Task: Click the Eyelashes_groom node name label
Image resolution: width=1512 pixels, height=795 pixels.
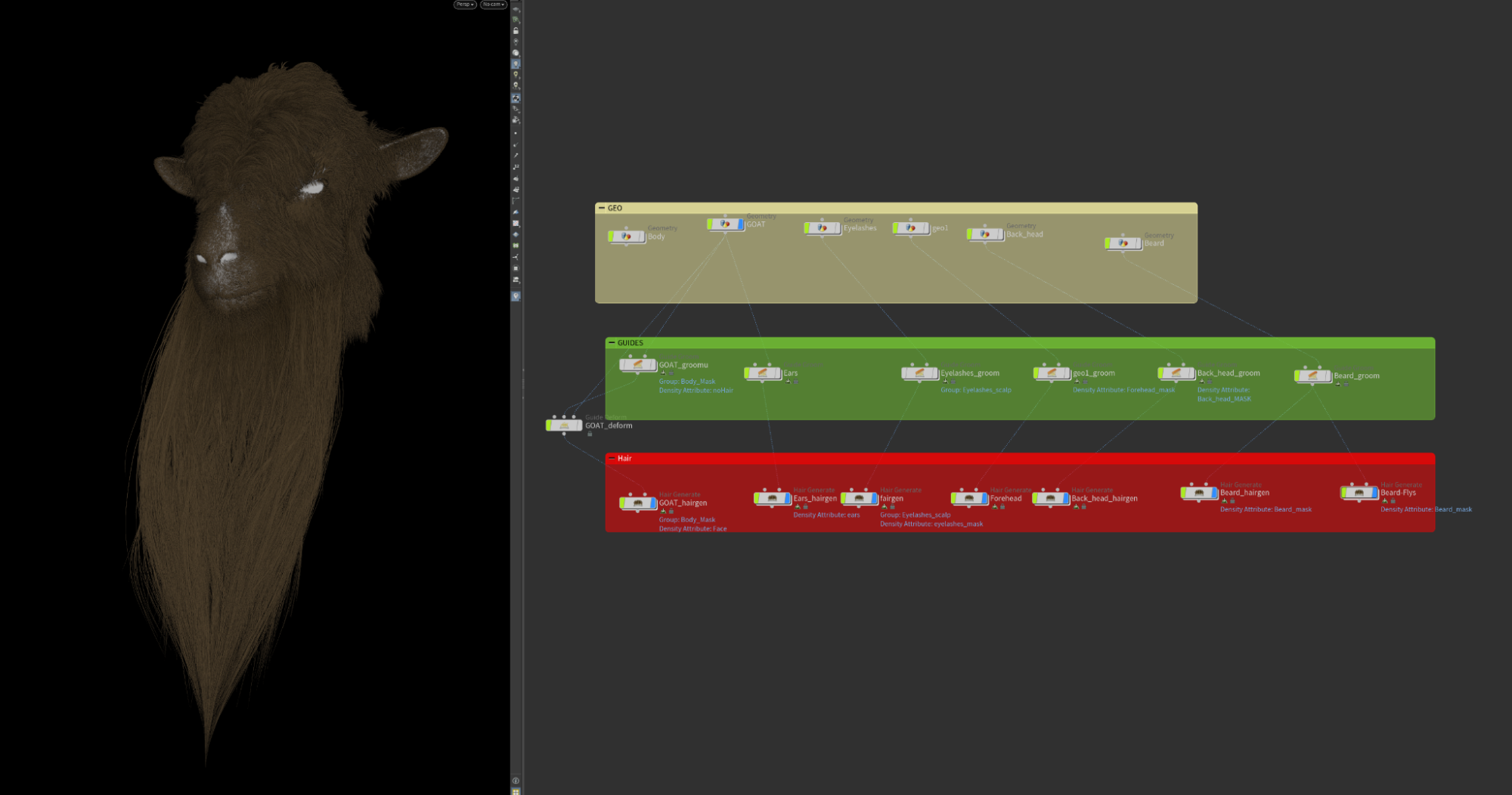Action: [x=970, y=373]
